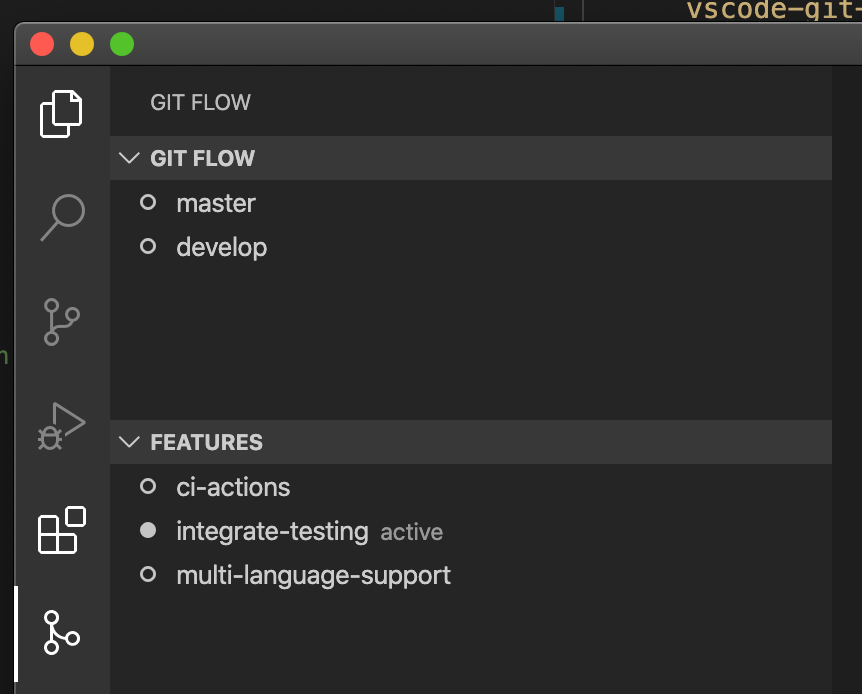Click the filled circle beside integrate-testing
Image resolution: width=862 pixels, height=694 pixels.
click(x=148, y=531)
